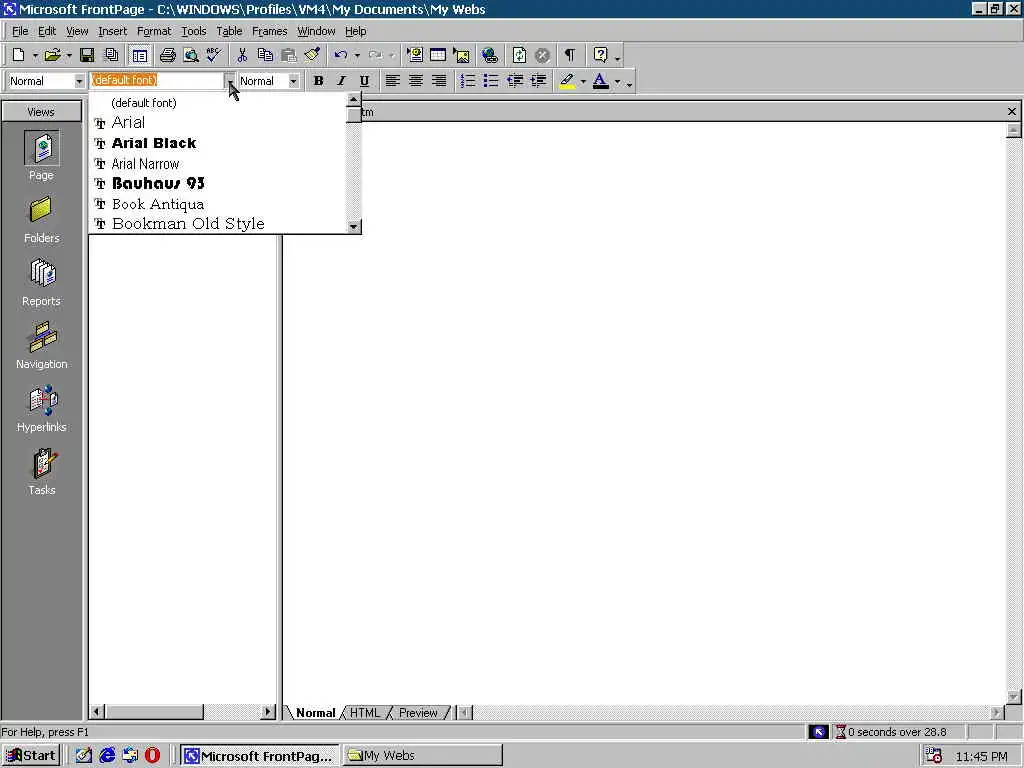This screenshot has width=1024, height=768.
Task: Select the Format Painter brush
Action: point(312,56)
